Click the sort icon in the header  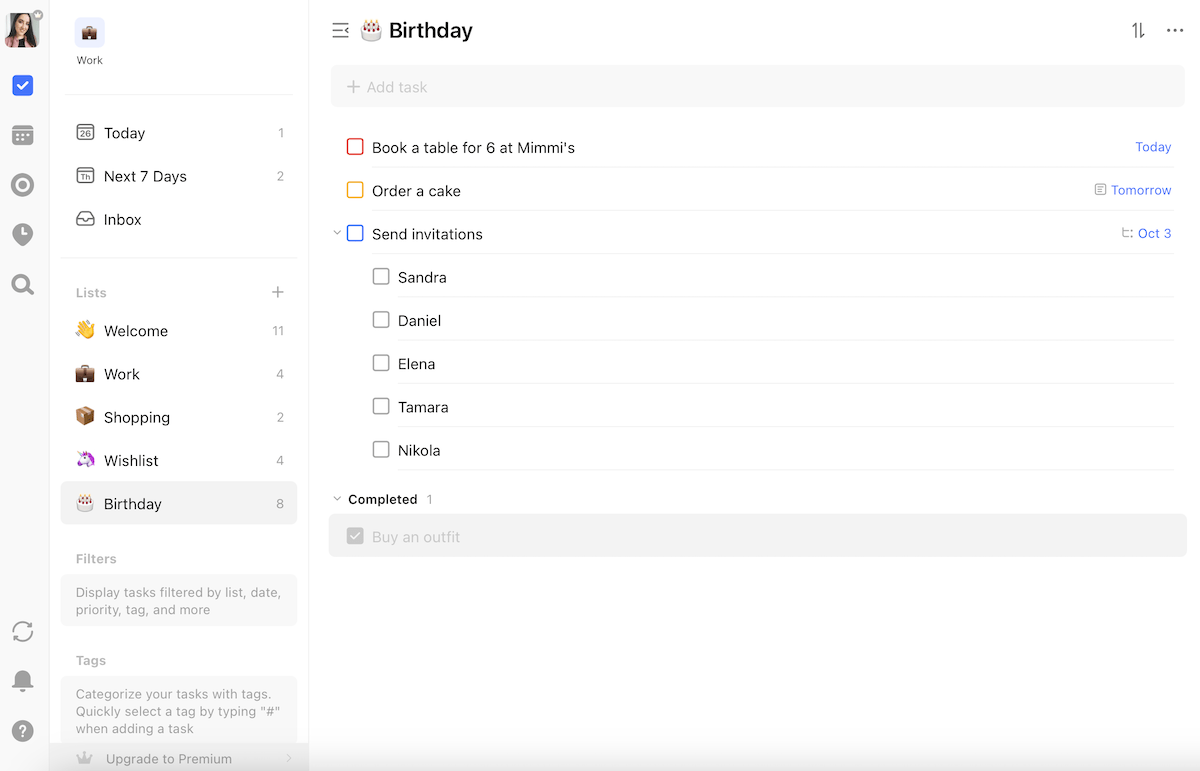[x=1138, y=31]
